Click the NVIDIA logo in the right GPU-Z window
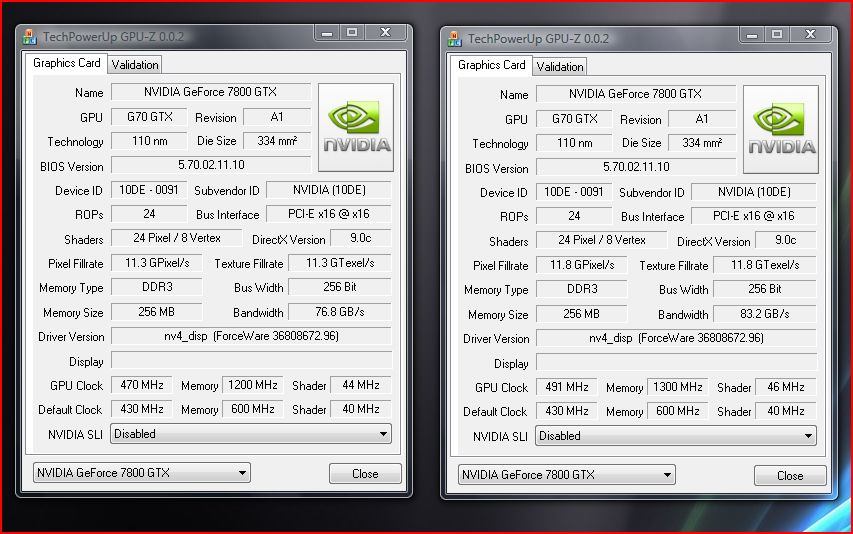 pos(781,129)
